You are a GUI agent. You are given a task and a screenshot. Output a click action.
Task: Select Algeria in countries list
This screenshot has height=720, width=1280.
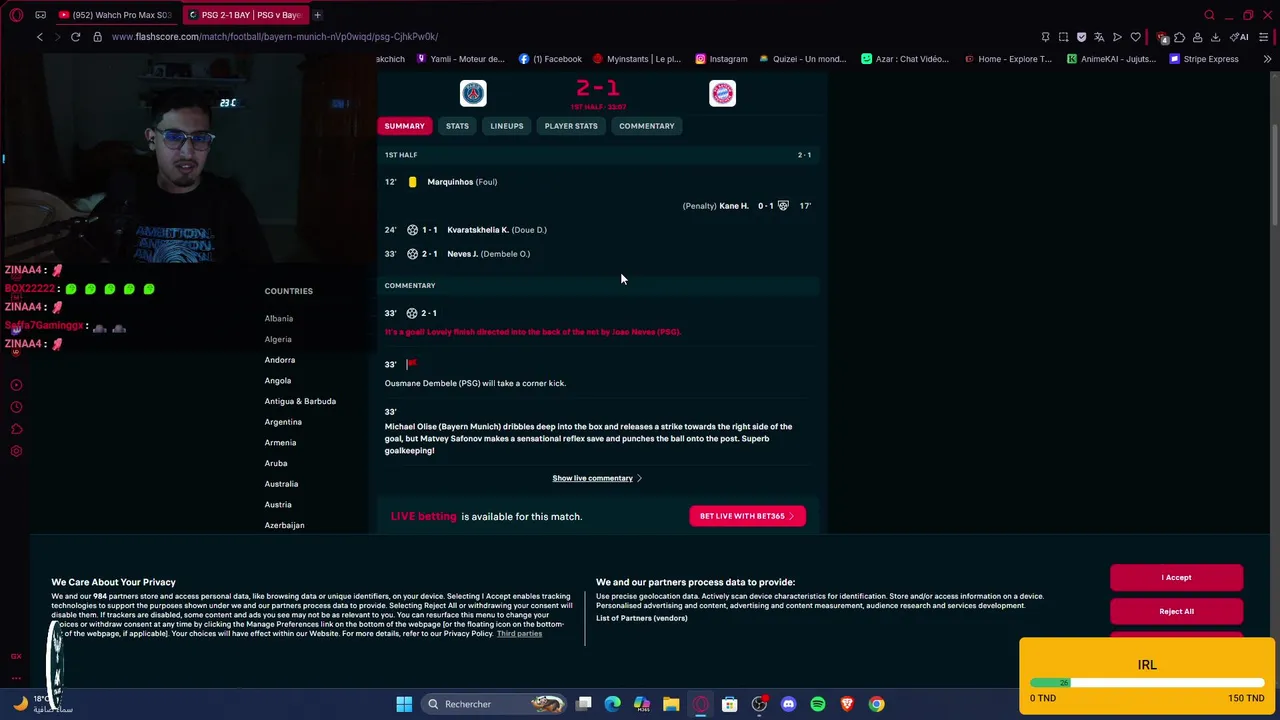pyautogui.click(x=278, y=339)
